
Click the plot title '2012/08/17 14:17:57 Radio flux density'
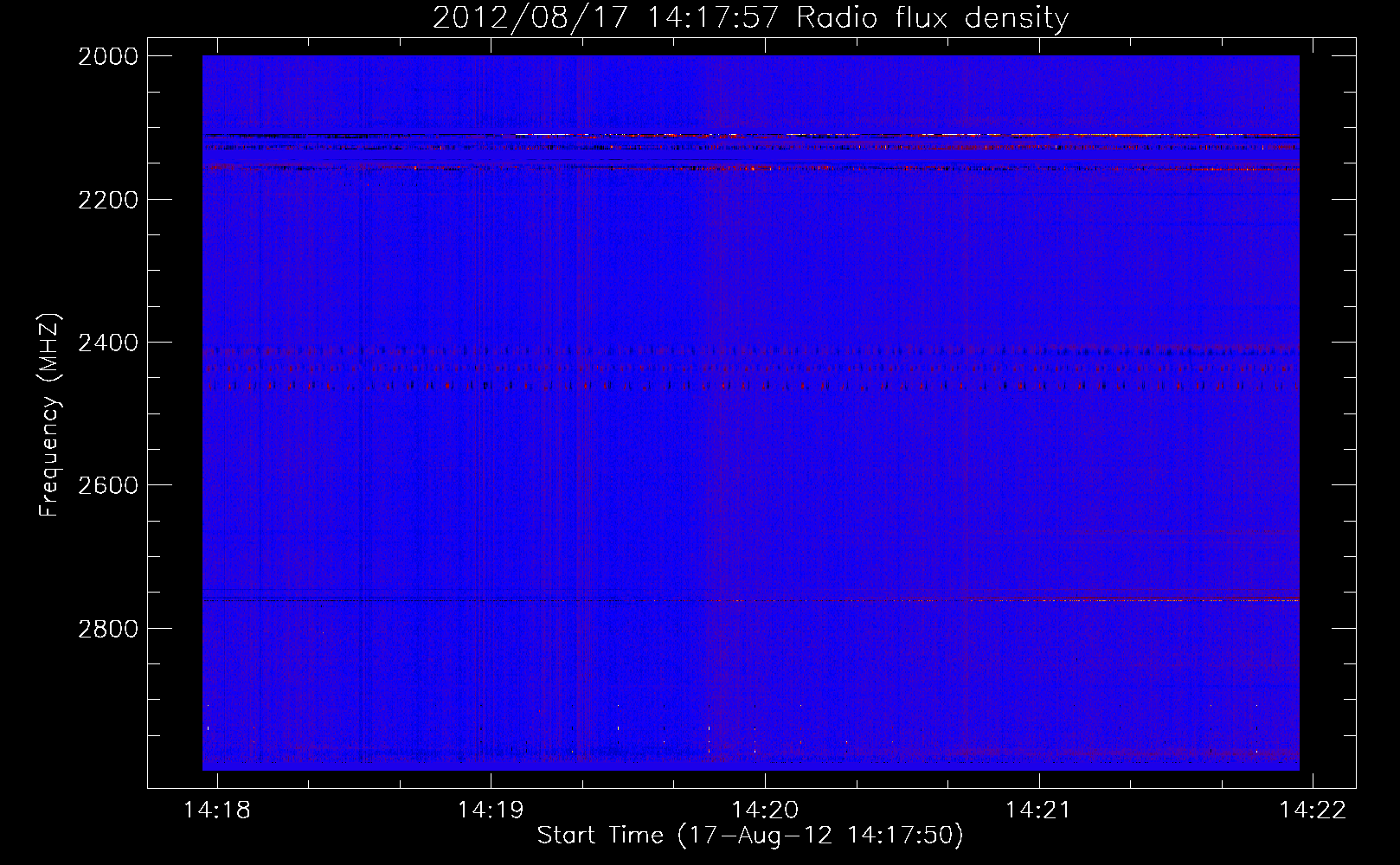pos(750,18)
